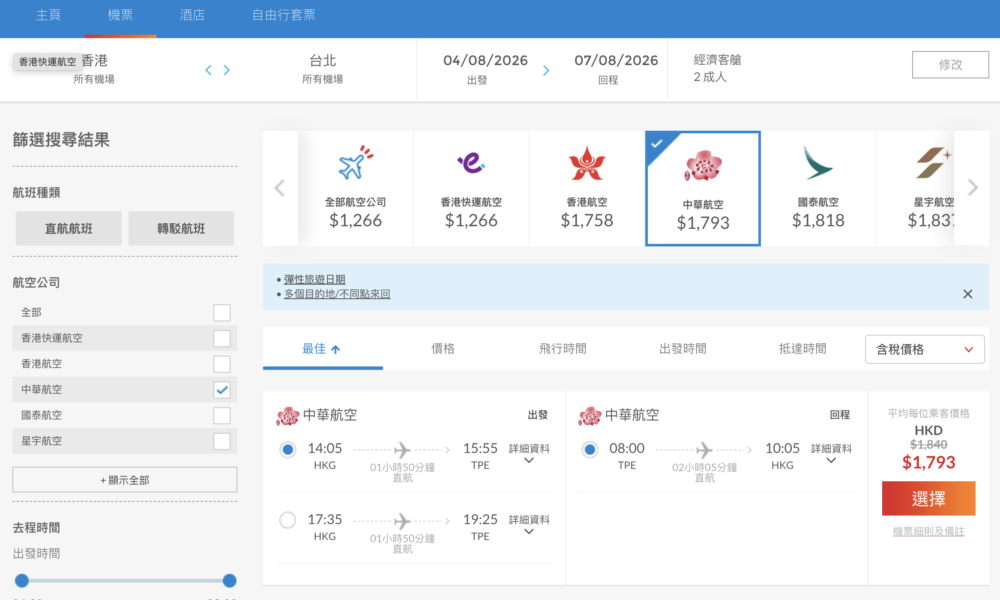Expand 詳細資料 for the 14:05 flight

[529, 453]
